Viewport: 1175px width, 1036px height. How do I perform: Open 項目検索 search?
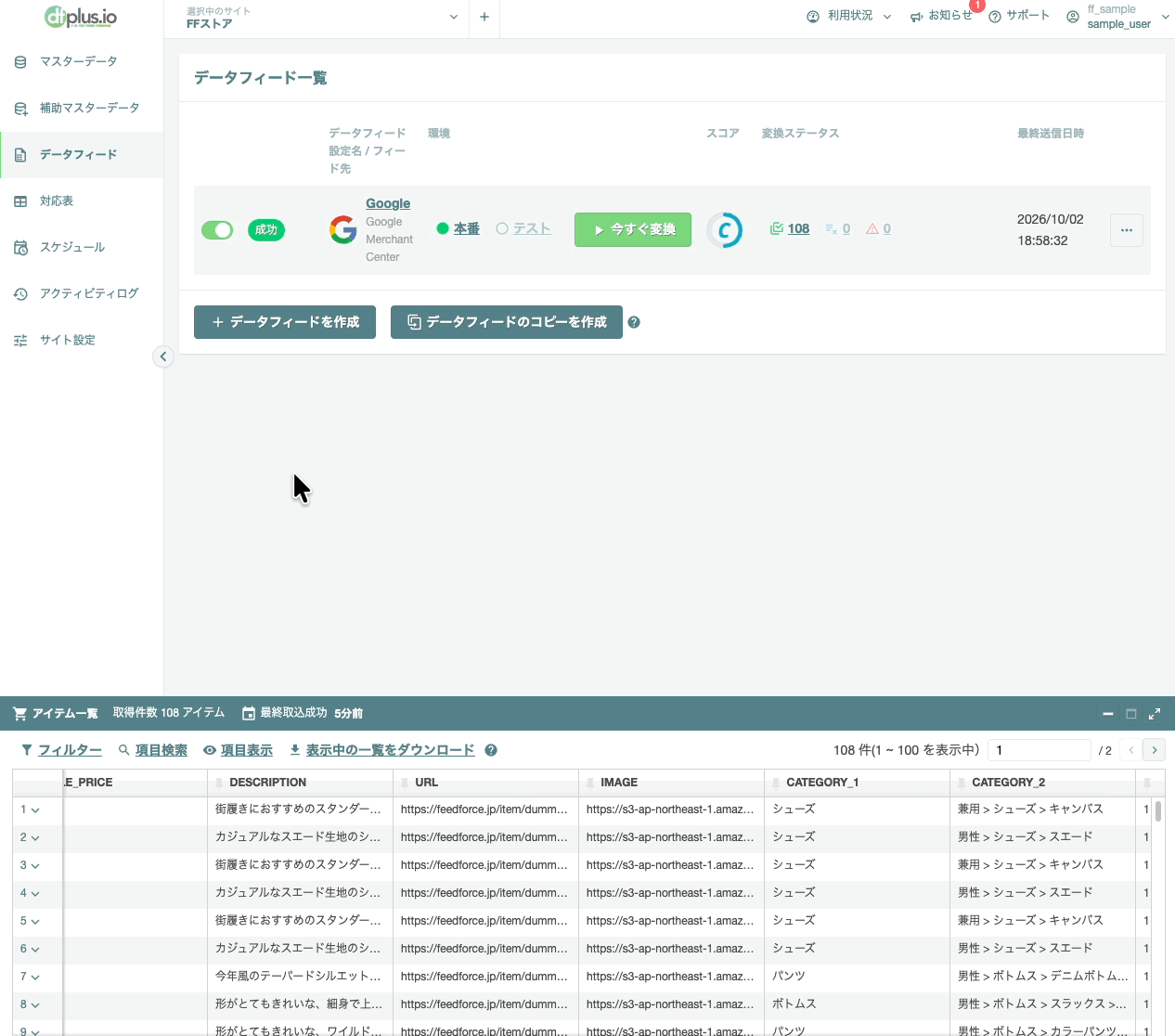tap(153, 750)
